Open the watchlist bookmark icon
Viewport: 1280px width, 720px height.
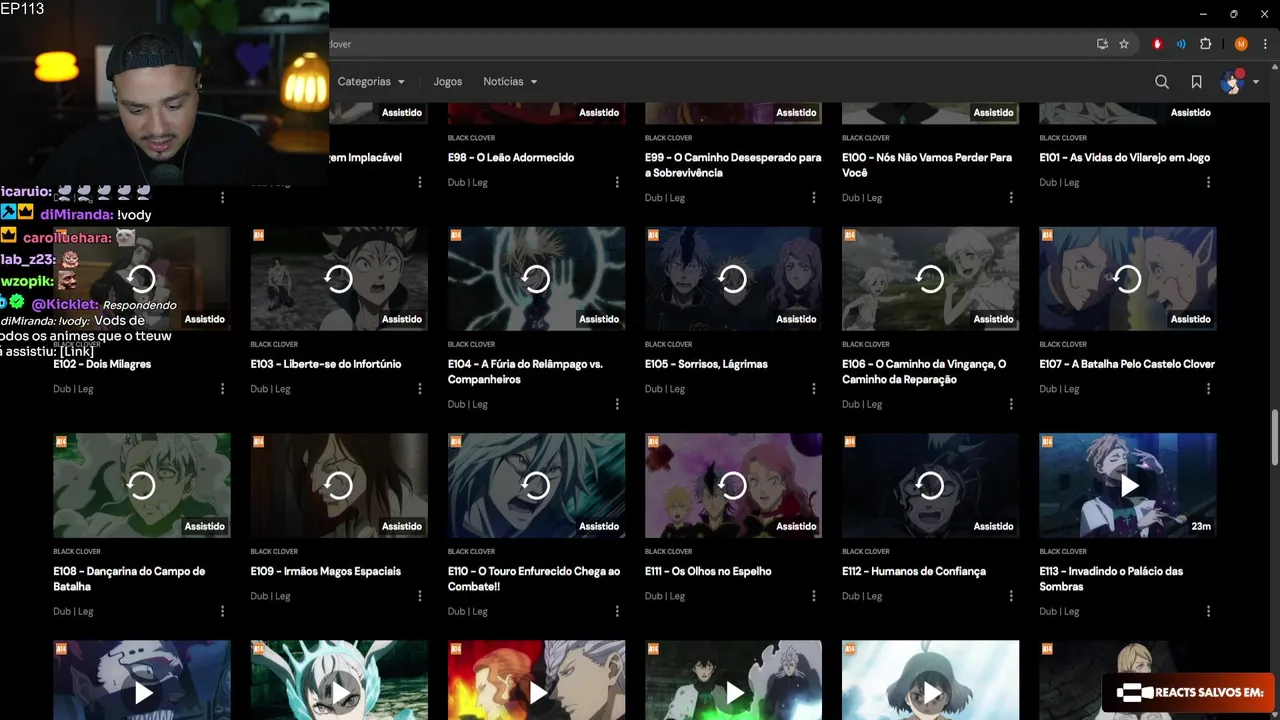(1196, 82)
